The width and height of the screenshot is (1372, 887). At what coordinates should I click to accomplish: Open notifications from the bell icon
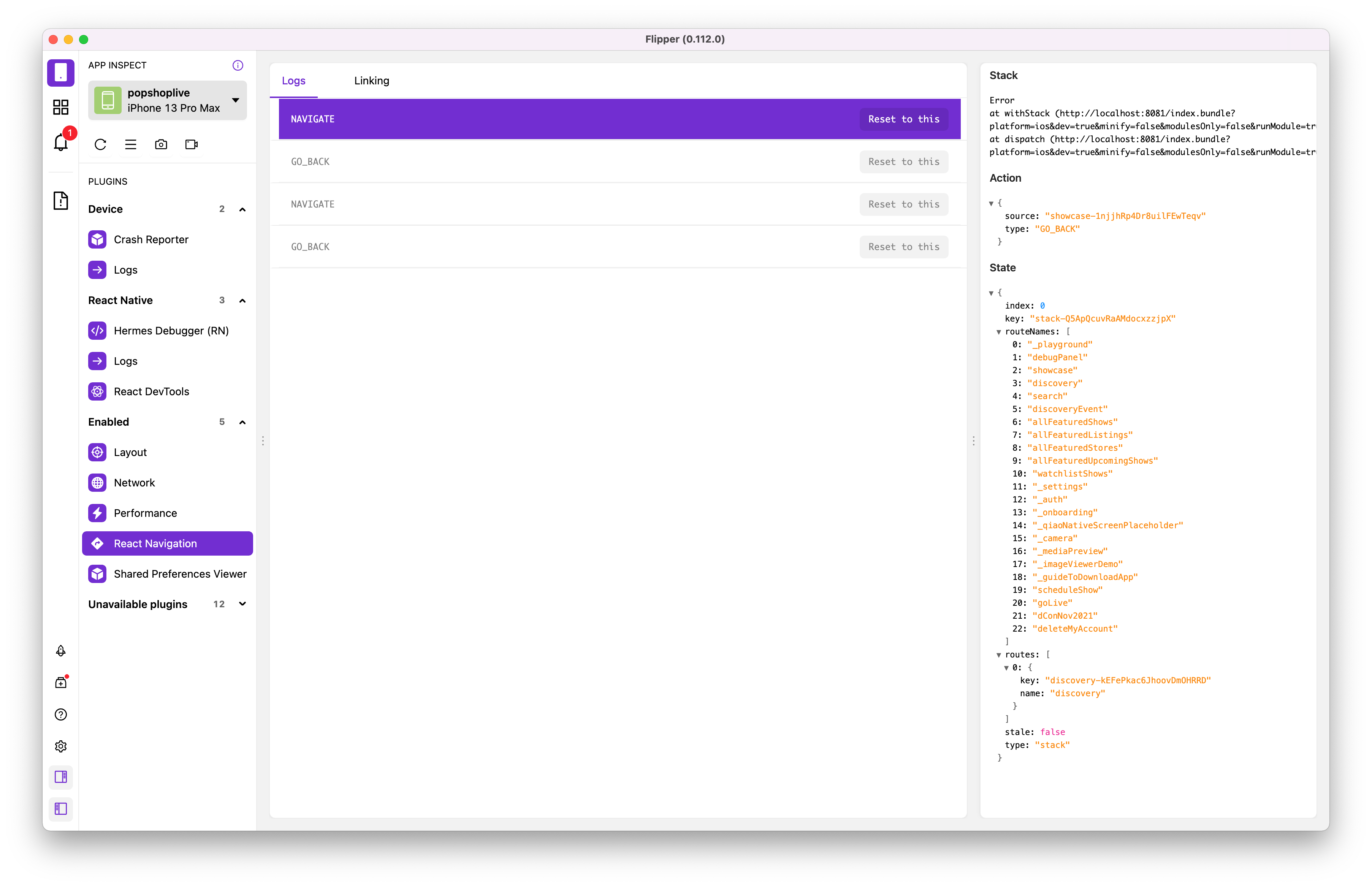(x=61, y=142)
